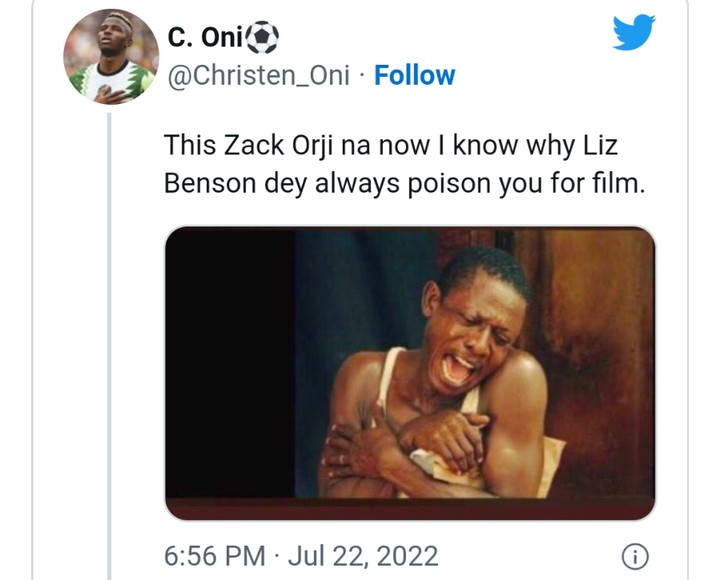The height and width of the screenshot is (580, 720).
Task: Click the Twitter bird logo
Action: pyautogui.click(x=633, y=32)
